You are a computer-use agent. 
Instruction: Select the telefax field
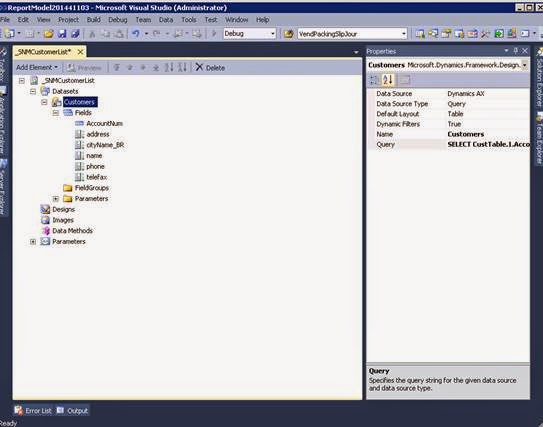point(97,177)
